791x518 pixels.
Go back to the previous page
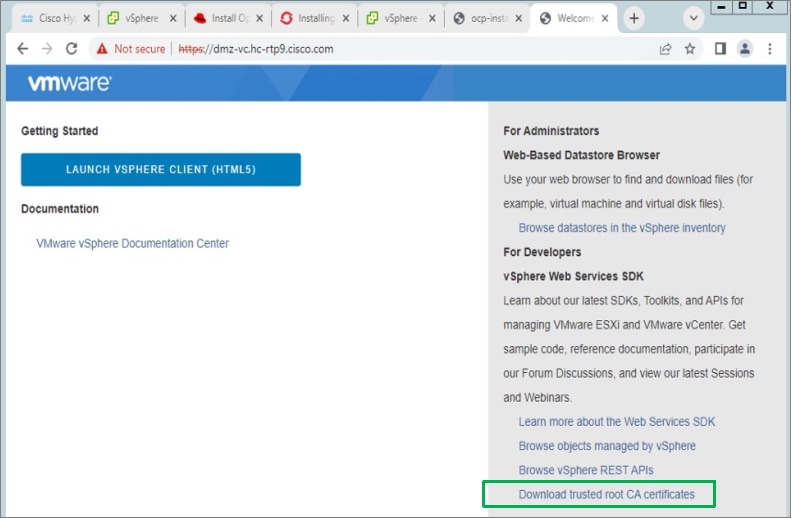click(22, 48)
